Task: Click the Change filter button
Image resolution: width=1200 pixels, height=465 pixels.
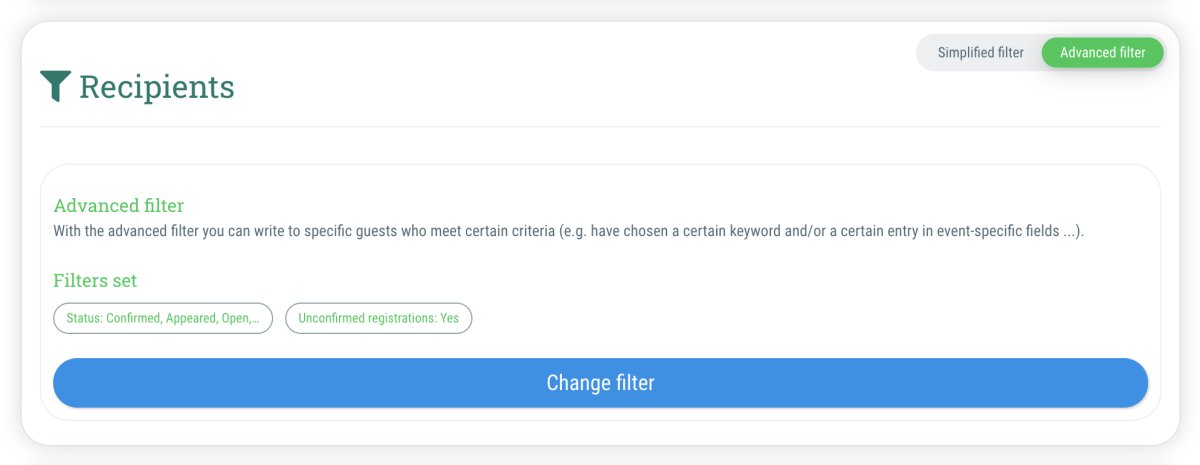Action: (x=600, y=383)
